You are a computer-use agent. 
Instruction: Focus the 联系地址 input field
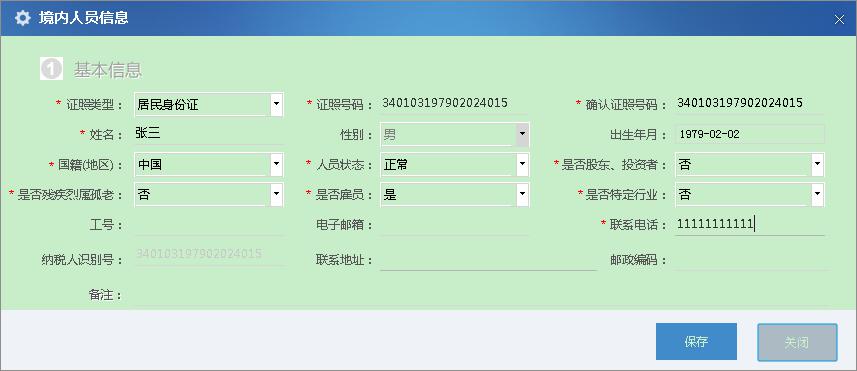coord(488,260)
